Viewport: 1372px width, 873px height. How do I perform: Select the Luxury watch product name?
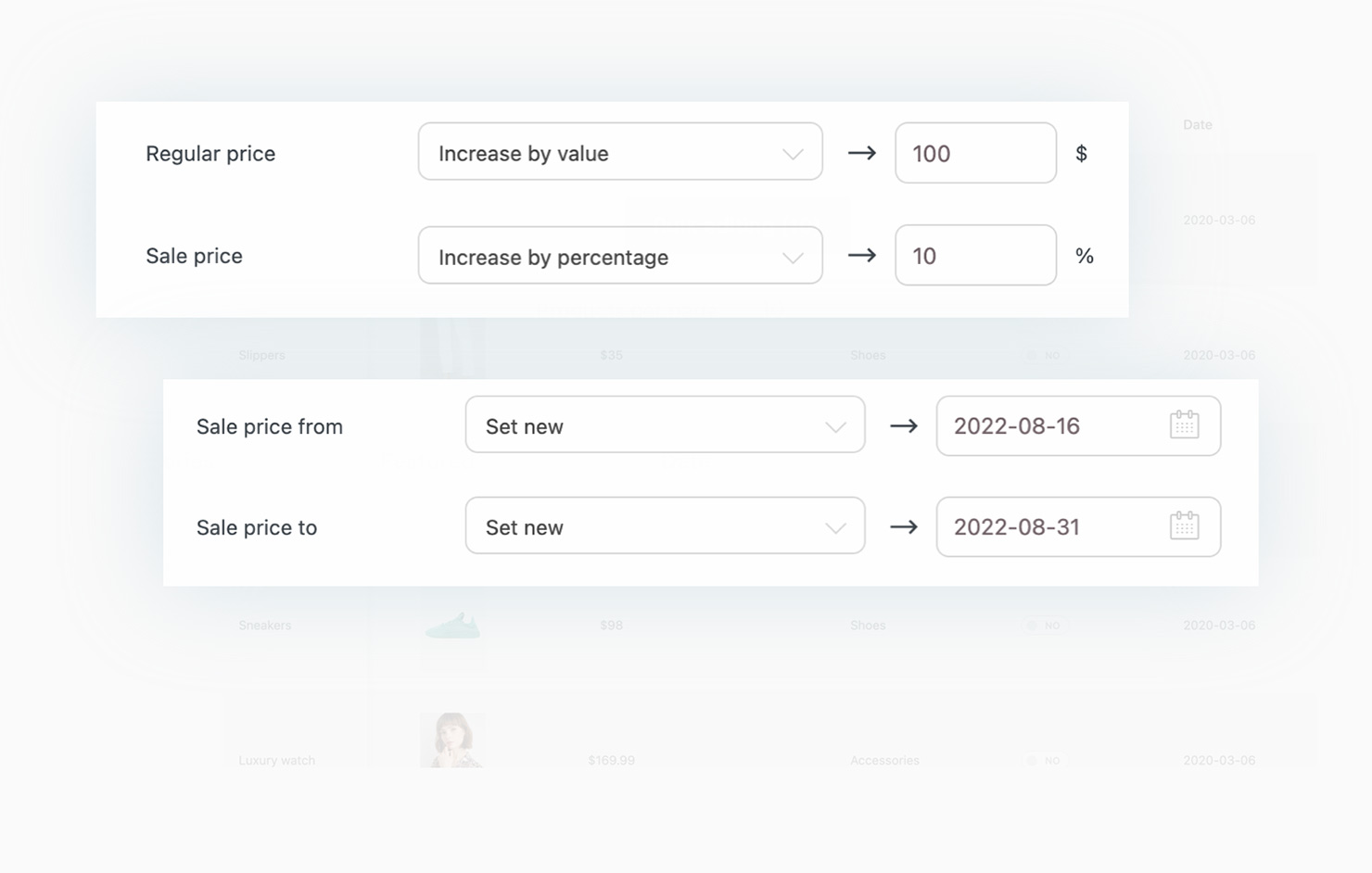click(x=276, y=760)
